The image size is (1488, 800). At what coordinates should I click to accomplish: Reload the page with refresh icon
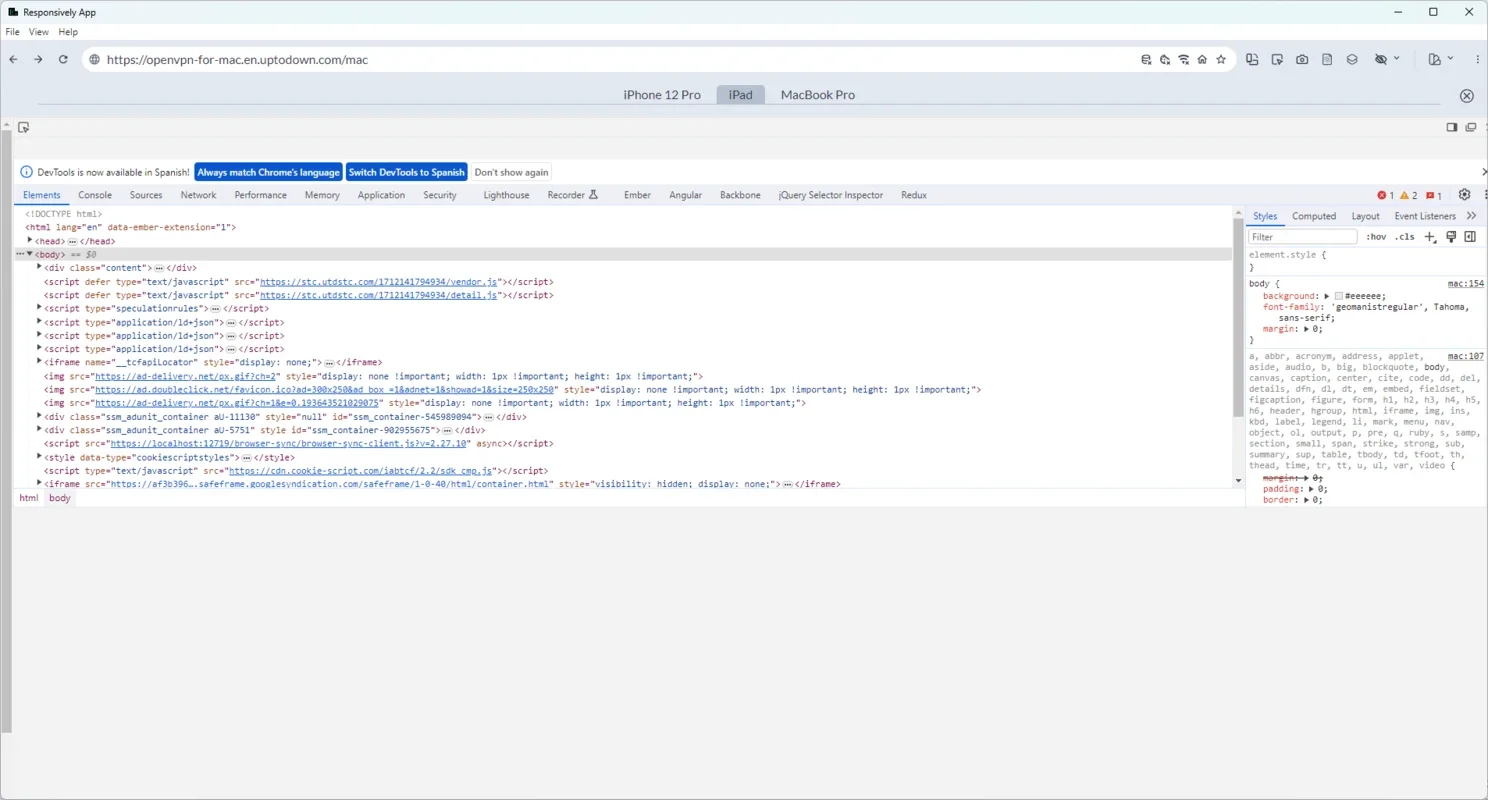(63, 60)
